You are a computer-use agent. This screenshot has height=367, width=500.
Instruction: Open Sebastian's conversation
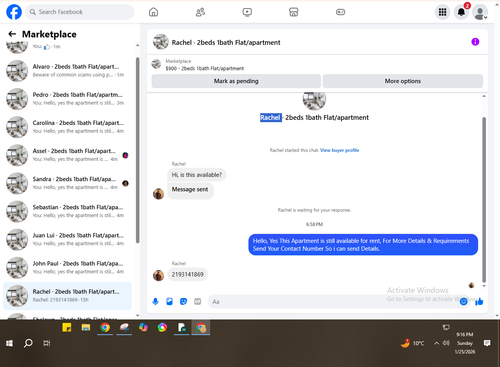(67, 211)
